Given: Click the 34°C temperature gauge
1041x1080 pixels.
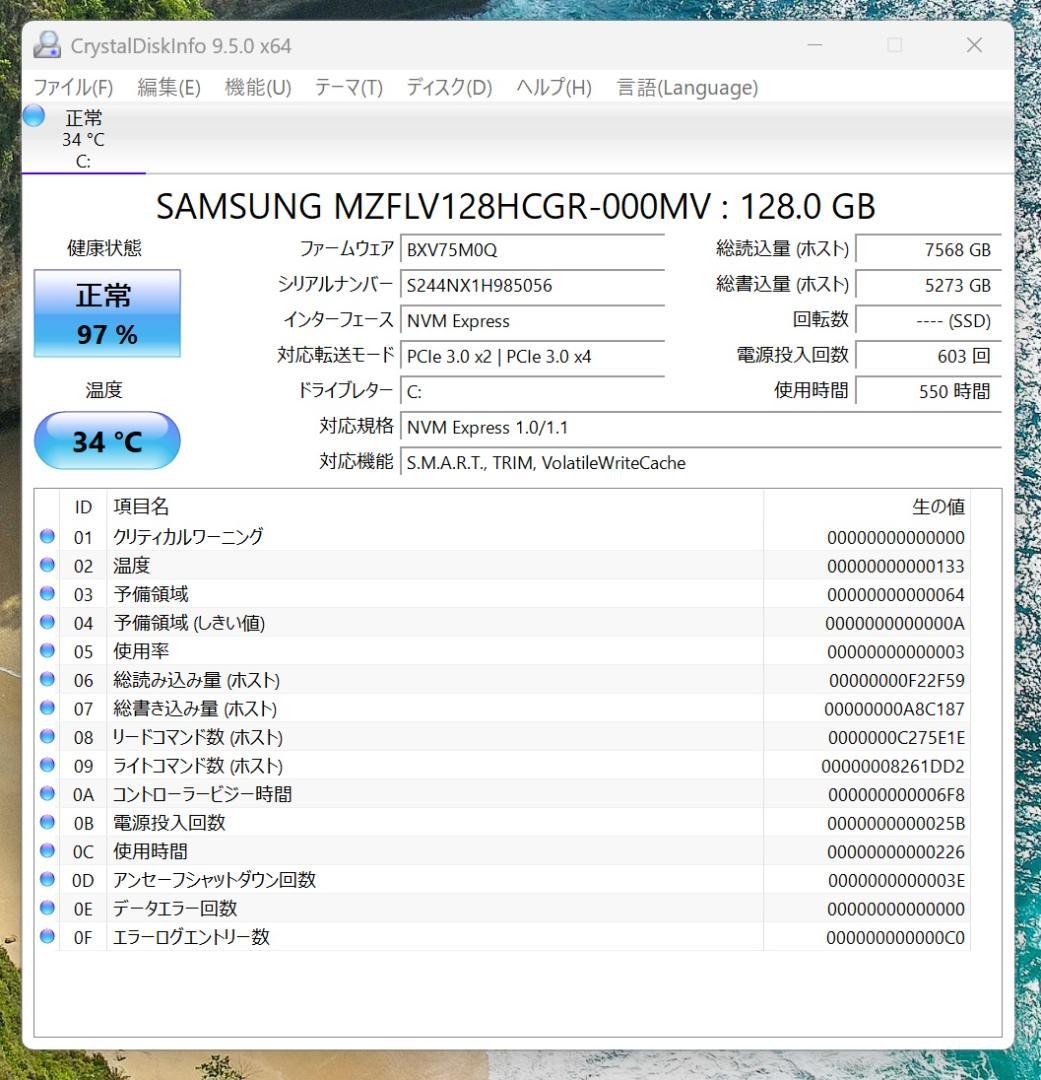Looking at the screenshot, I should [x=106, y=440].
